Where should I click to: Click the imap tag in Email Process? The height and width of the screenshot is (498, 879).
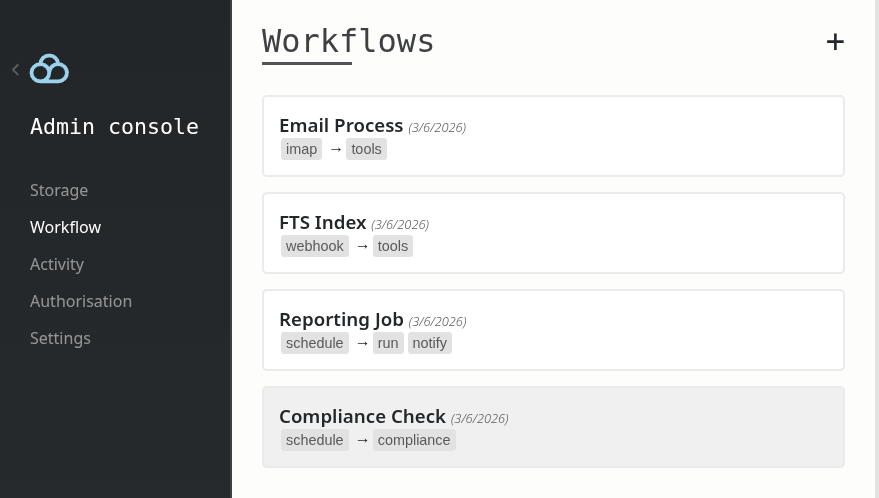301,149
